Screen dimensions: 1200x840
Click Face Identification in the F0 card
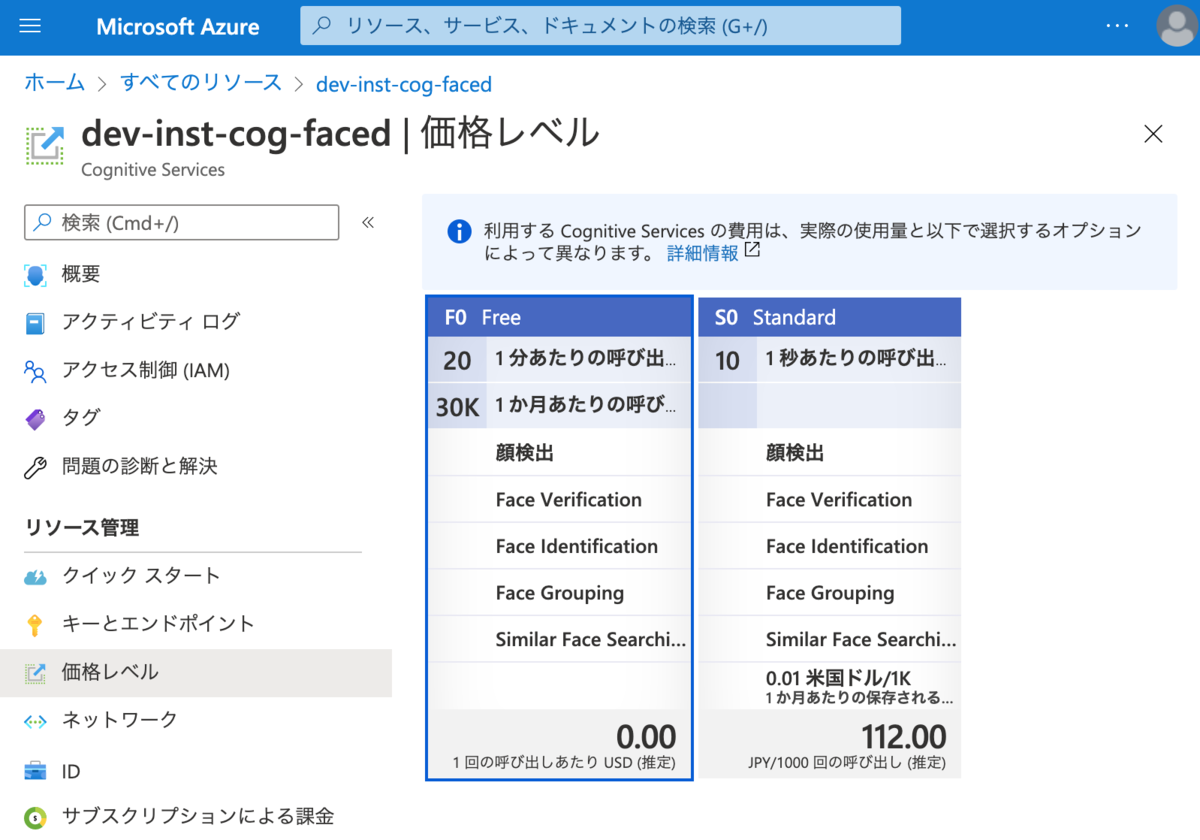click(577, 546)
